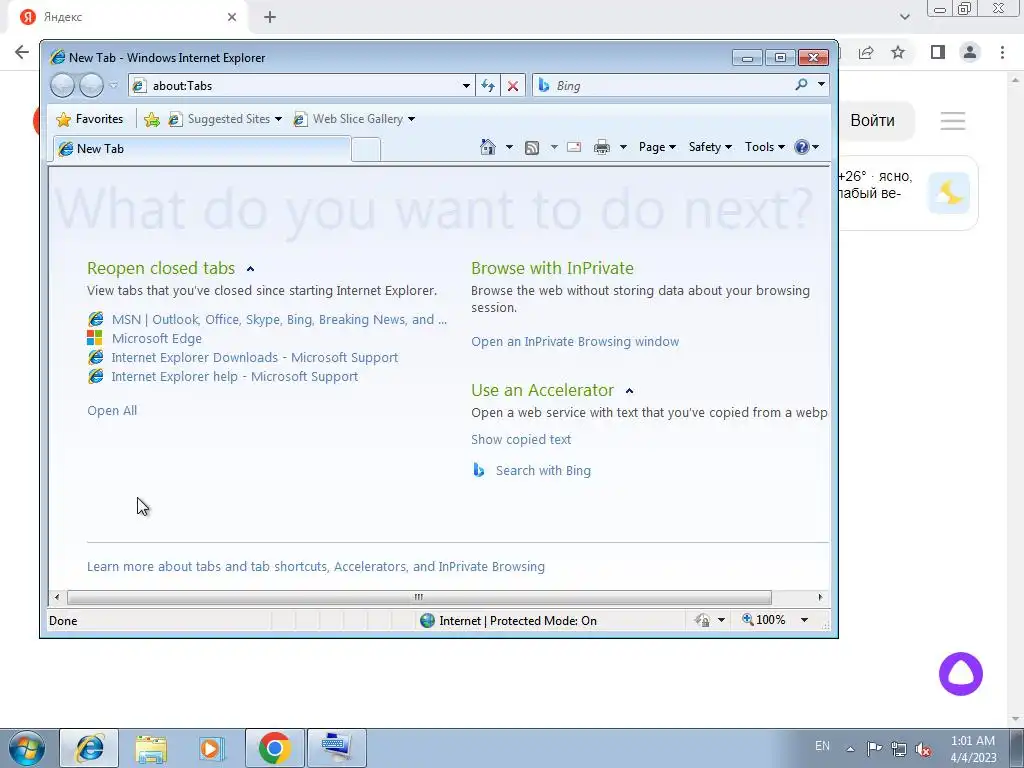
Task: Open the Page menu
Action: 657,147
